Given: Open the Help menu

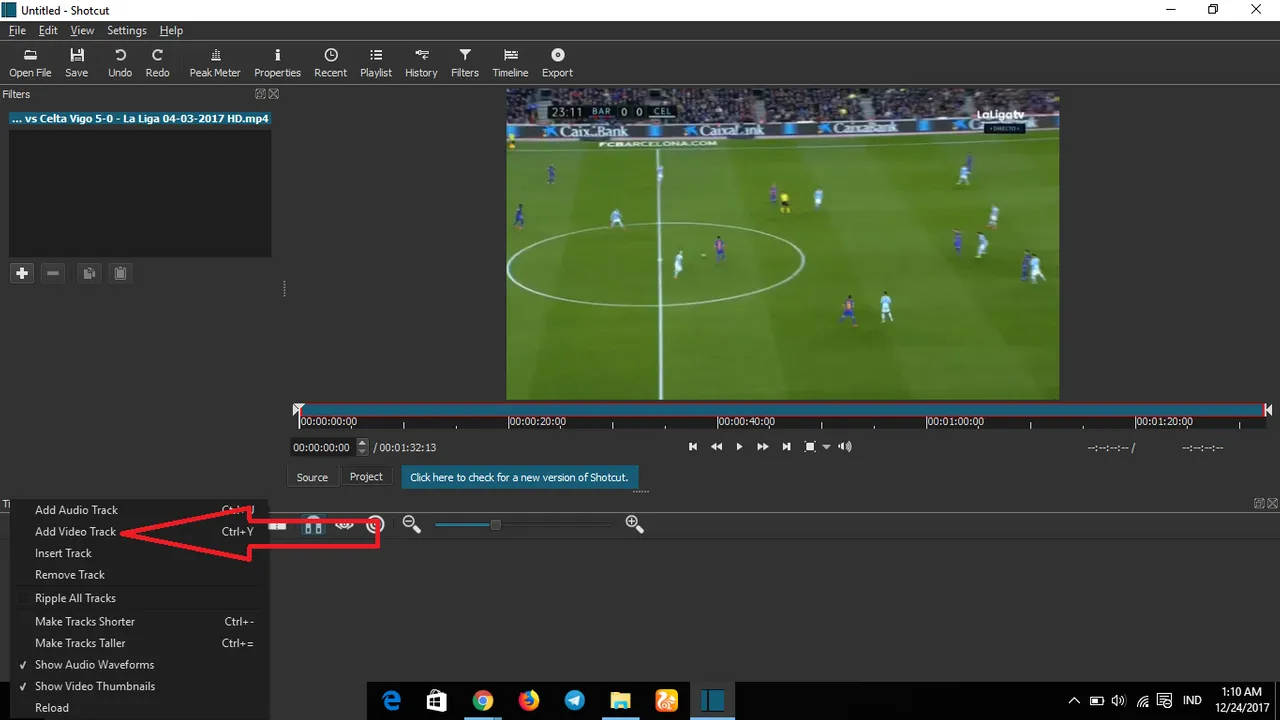Looking at the screenshot, I should click(171, 31).
